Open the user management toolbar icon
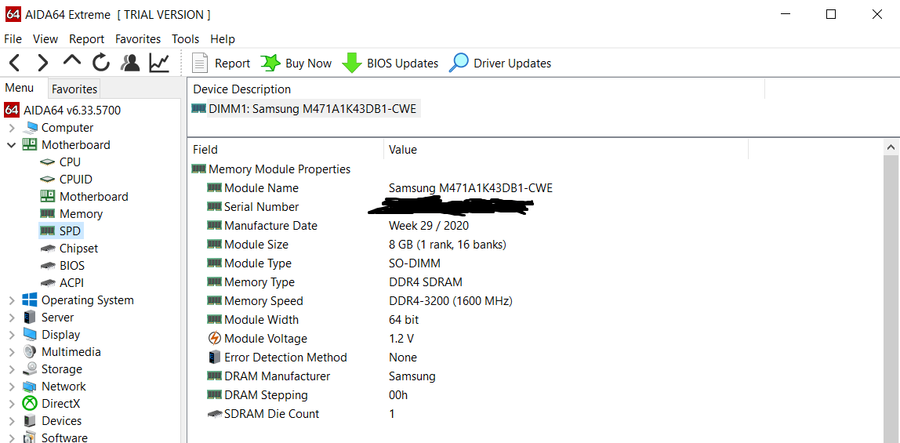900x443 pixels. [130, 63]
